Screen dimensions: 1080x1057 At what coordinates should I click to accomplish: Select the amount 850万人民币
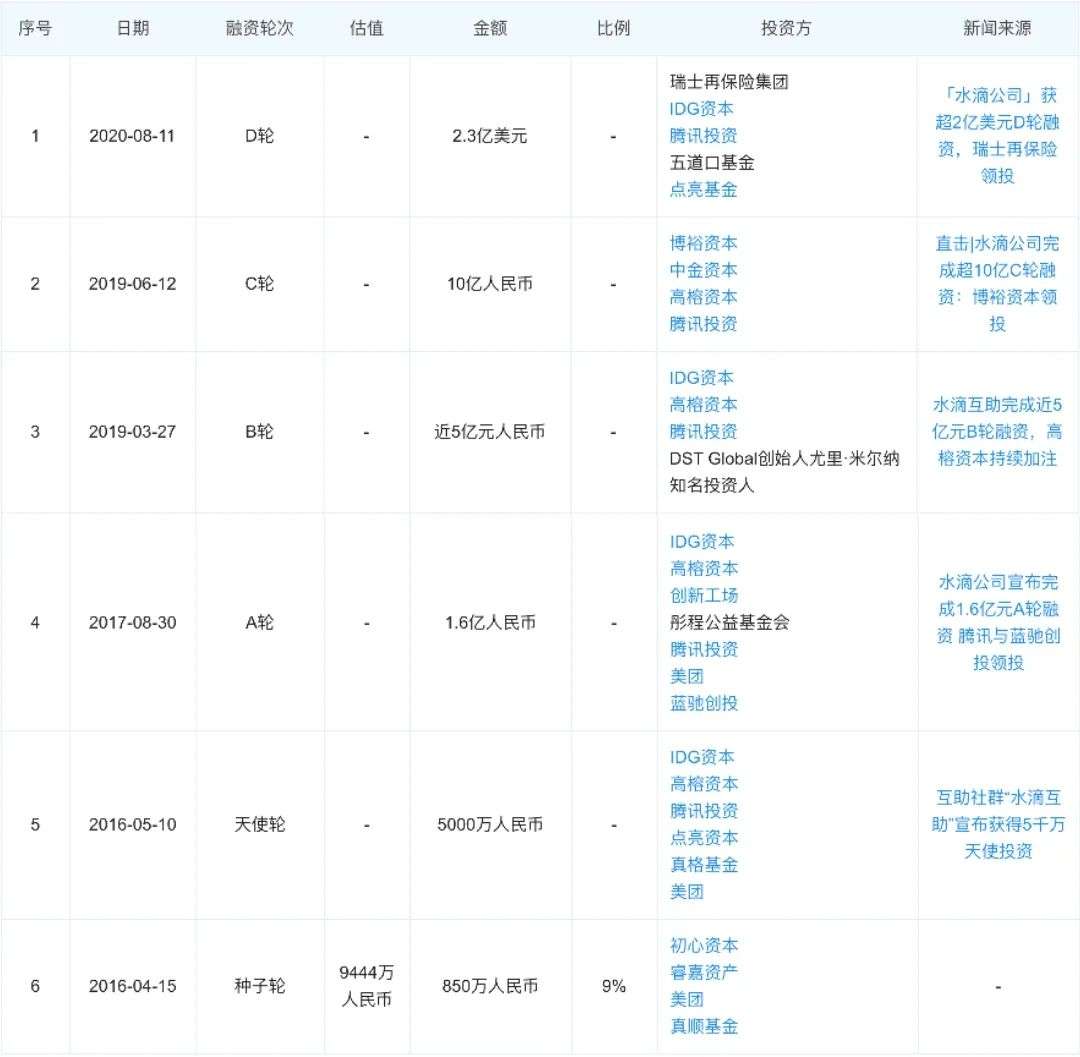[490, 986]
